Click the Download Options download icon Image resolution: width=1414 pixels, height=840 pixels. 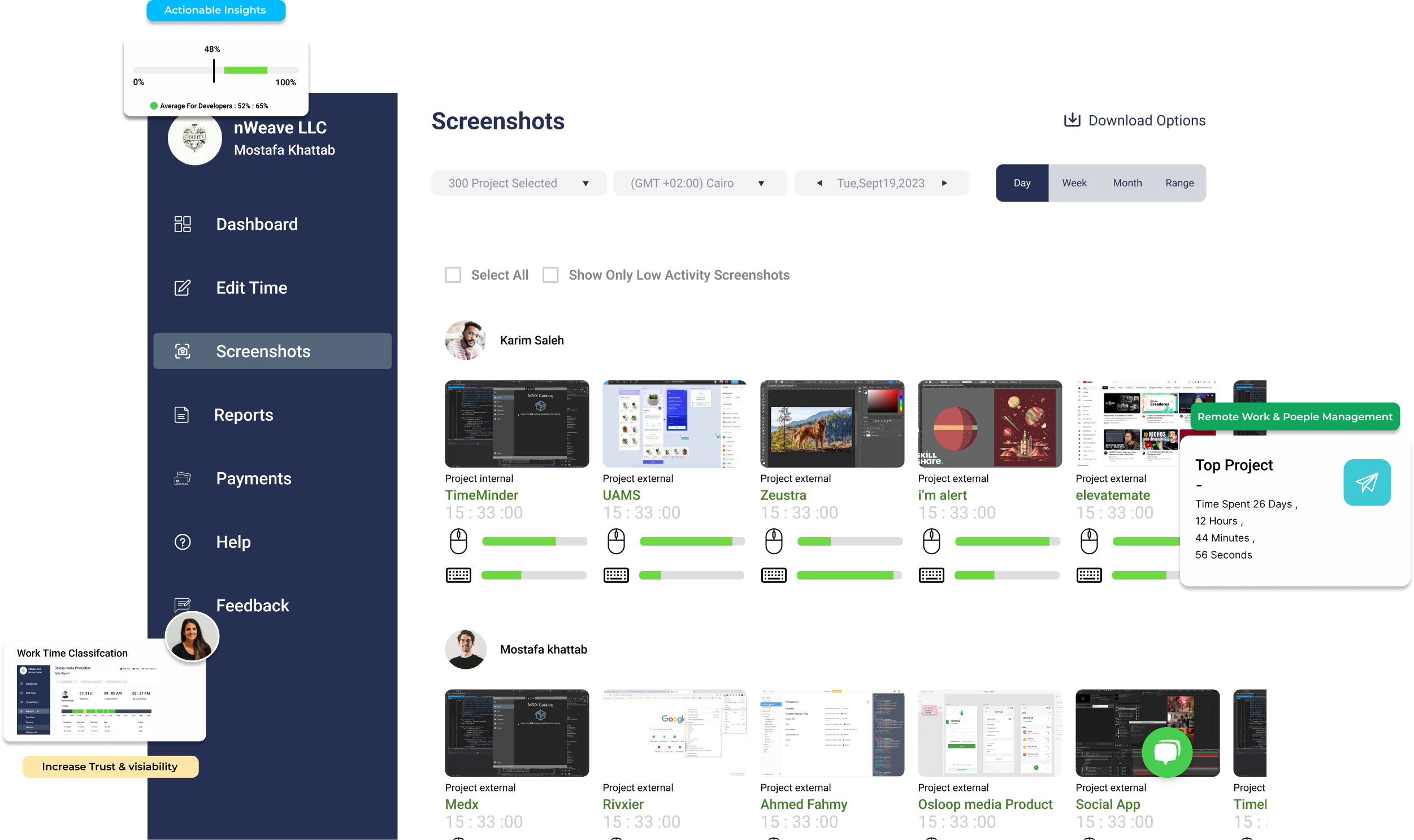point(1072,120)
